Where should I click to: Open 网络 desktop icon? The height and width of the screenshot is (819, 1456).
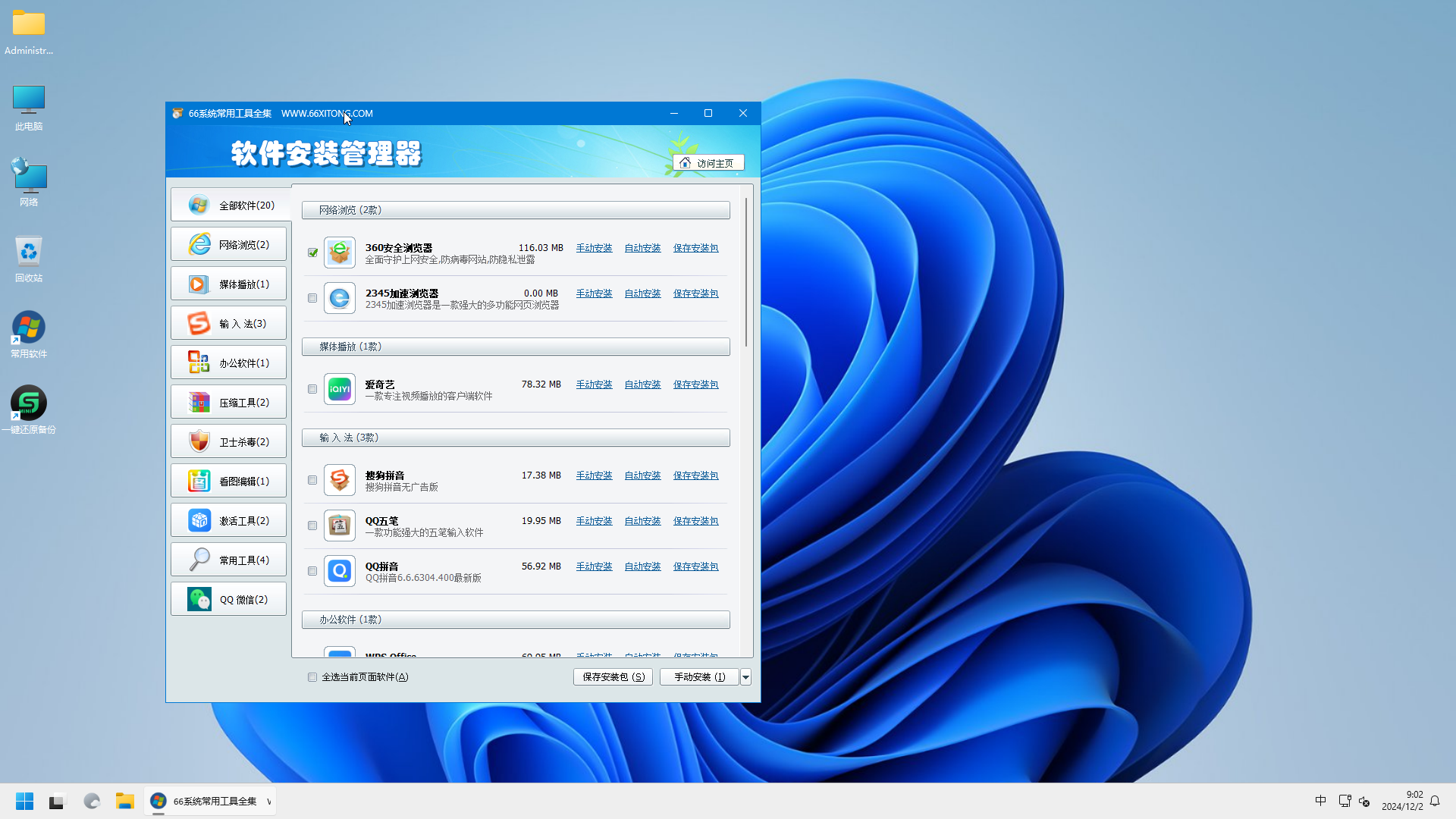coord(29,182)
